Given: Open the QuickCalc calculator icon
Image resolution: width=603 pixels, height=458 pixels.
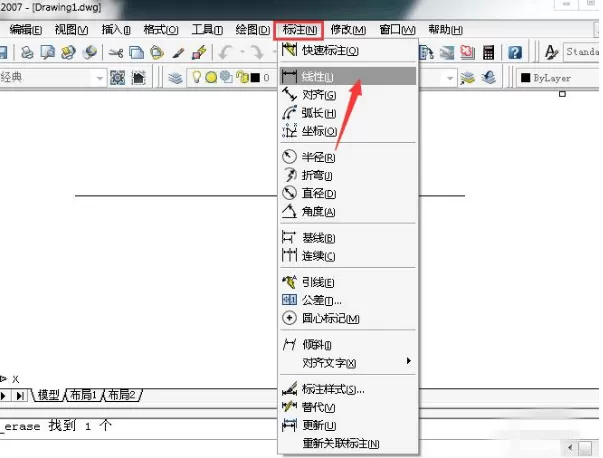Looking at the screenshot, I should [488, 52].
